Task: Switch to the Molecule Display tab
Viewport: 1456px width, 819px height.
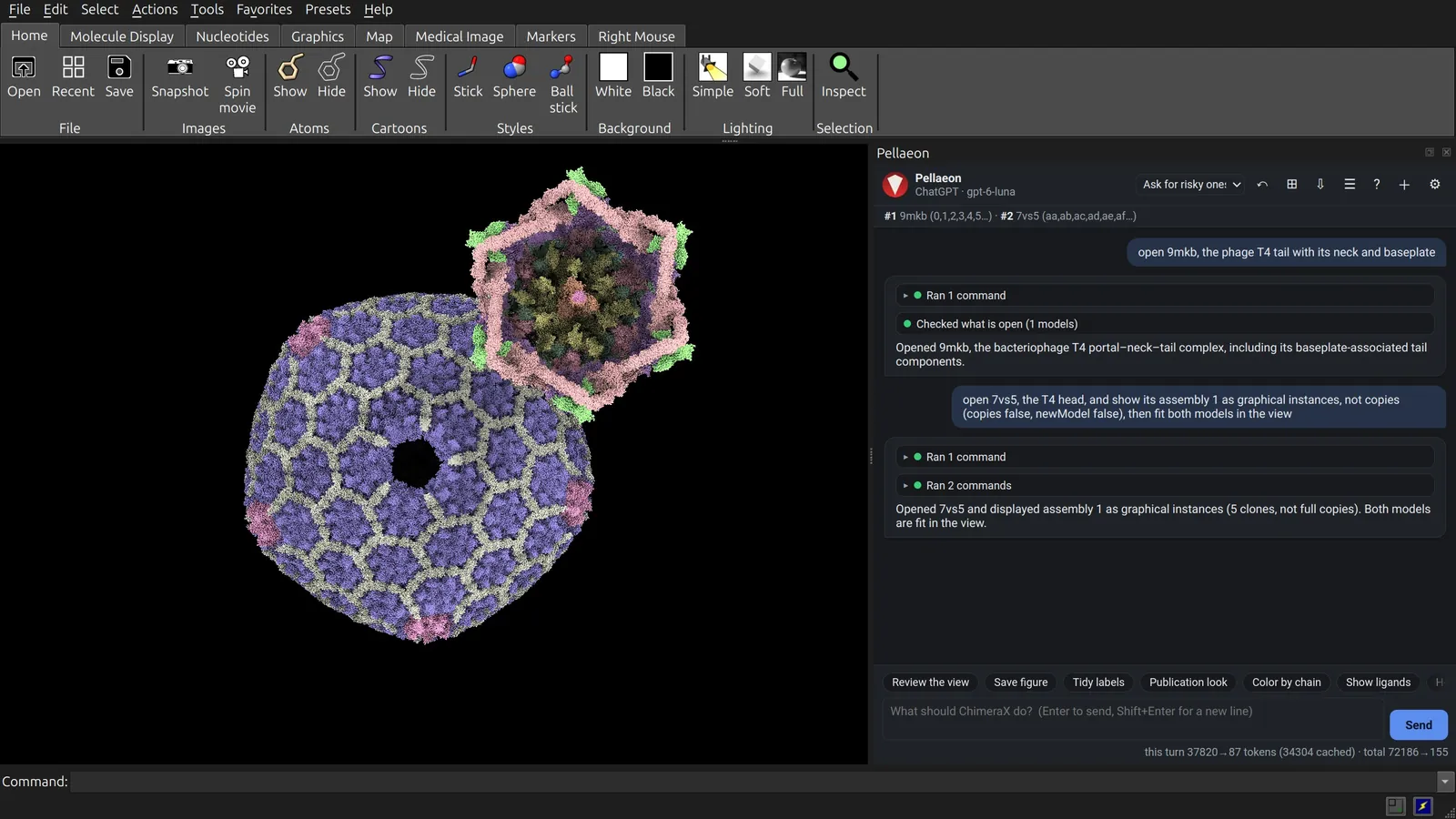Action: pyautogui.click(x=122, y=36)
